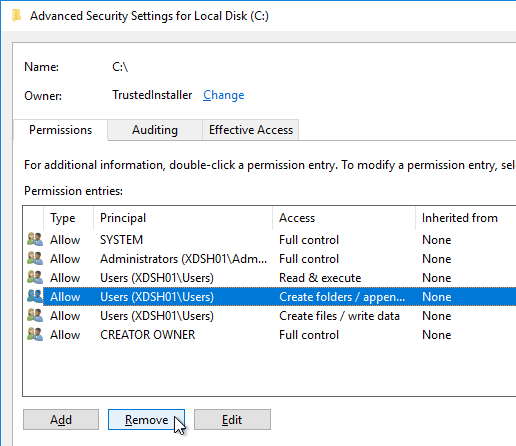
Task: Remove the selected permission entry
Action: click(146, 420)
